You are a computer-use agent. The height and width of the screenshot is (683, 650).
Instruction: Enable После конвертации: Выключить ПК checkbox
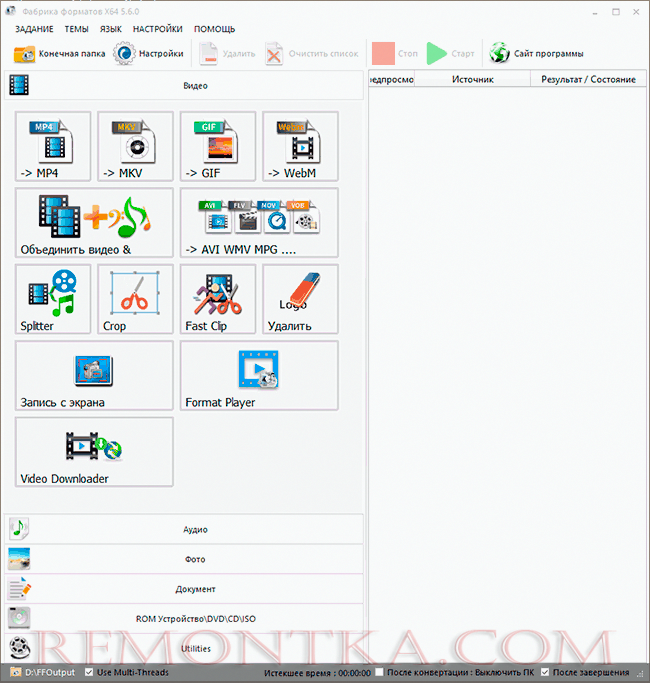[x=379, y=673]
